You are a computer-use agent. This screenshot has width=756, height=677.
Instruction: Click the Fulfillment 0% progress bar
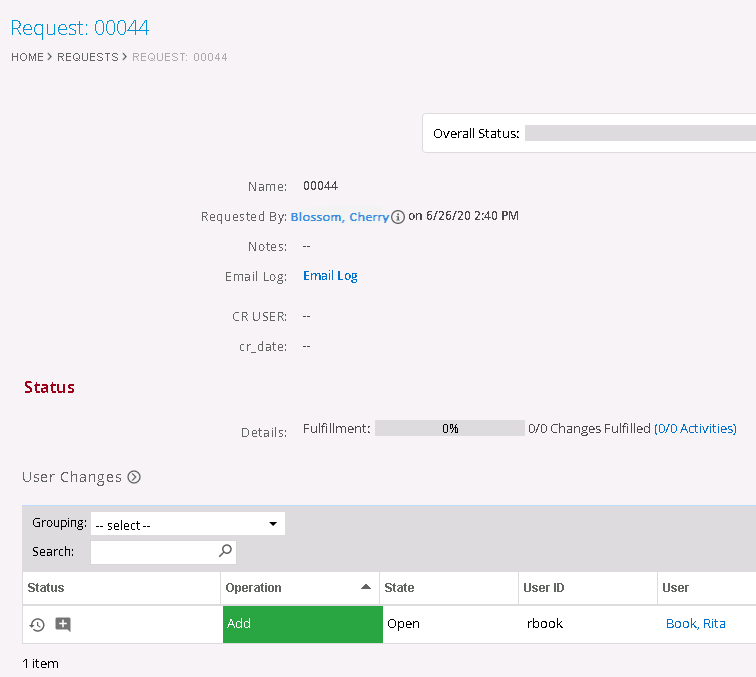(449, 429)
